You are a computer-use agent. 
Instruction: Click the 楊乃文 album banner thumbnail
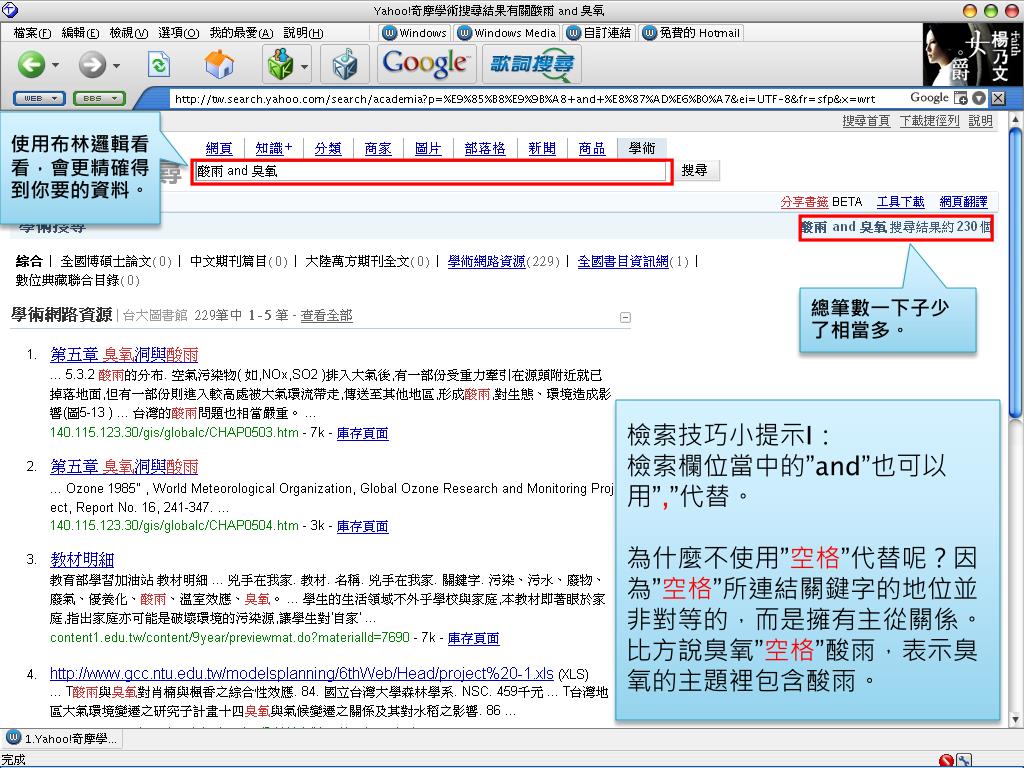click(971, 55)
